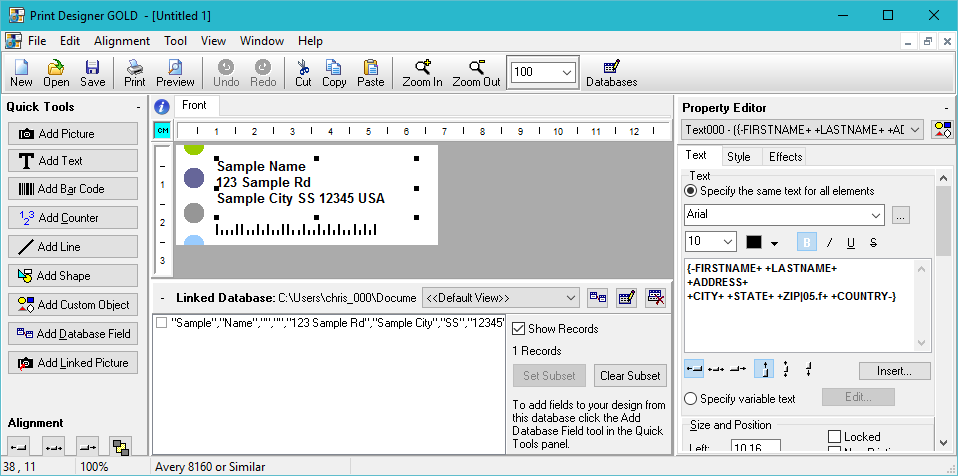958x476 pixels.
Task: Click the Undo toolbar icon
Action: [x=226, y=73]
